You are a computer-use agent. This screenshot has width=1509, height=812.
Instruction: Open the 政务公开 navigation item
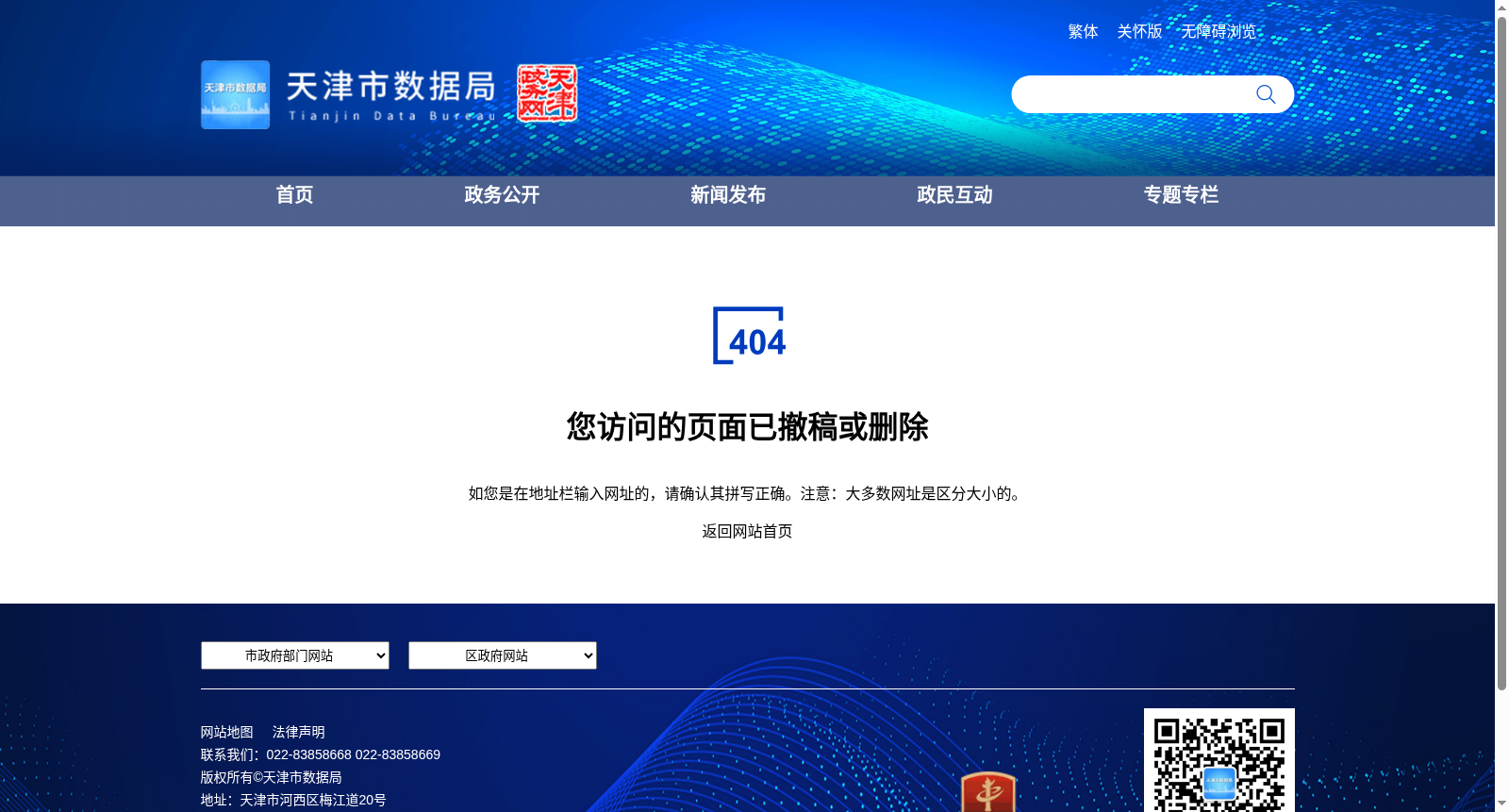502,195
